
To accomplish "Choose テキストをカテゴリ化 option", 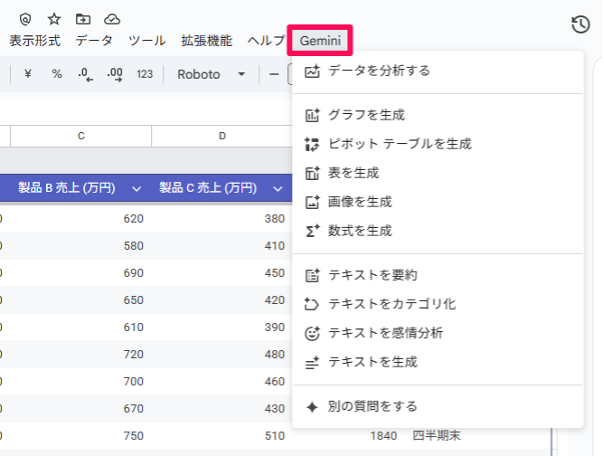I will point(438,304).
